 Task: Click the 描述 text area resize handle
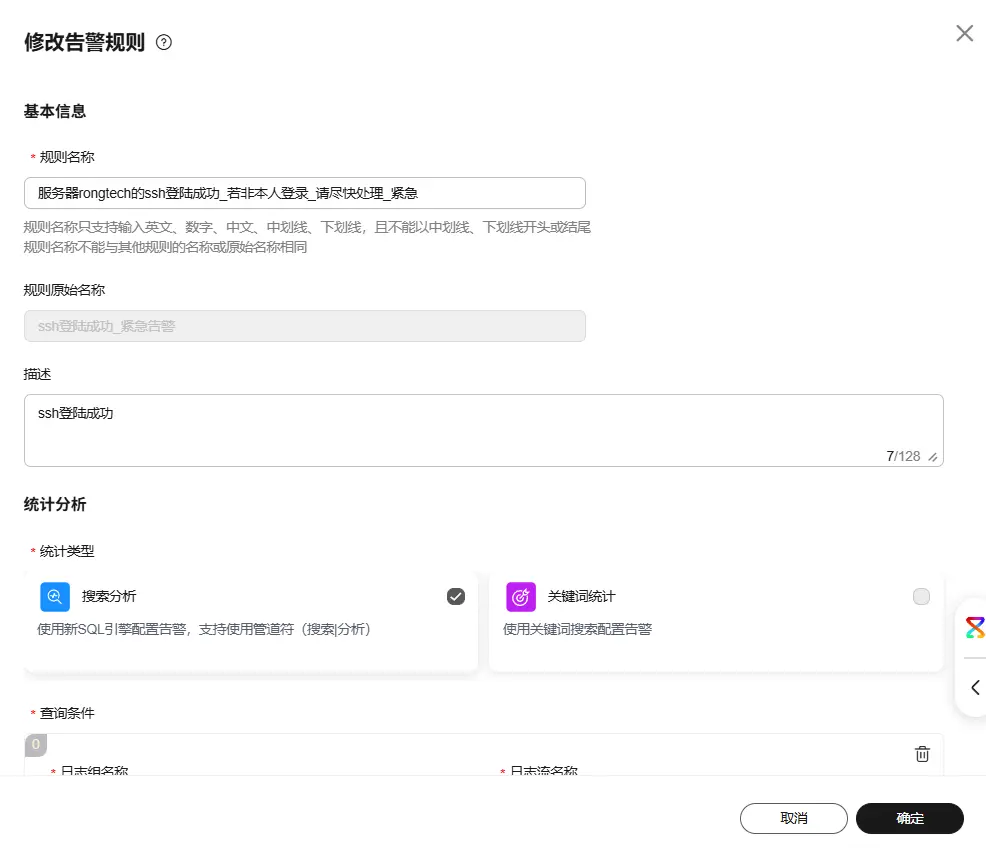pos(933,457)
